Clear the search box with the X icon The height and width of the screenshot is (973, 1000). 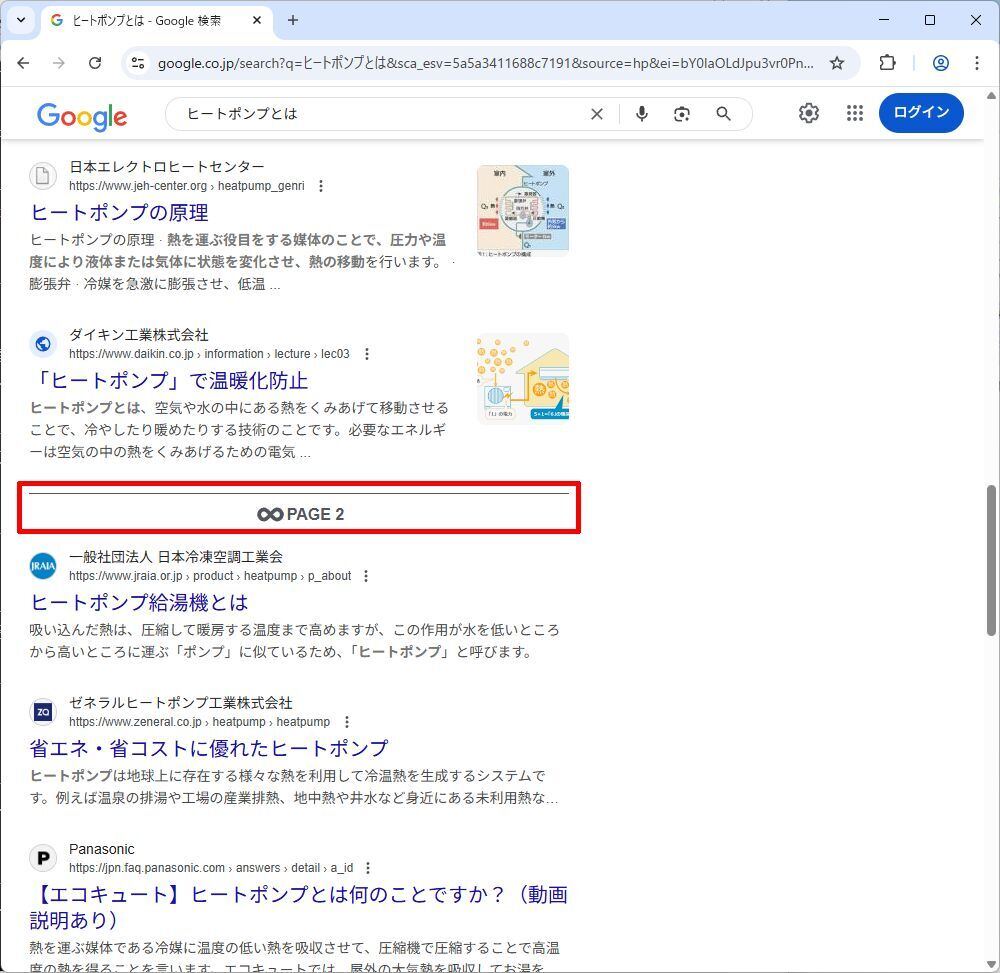(597, 113)
